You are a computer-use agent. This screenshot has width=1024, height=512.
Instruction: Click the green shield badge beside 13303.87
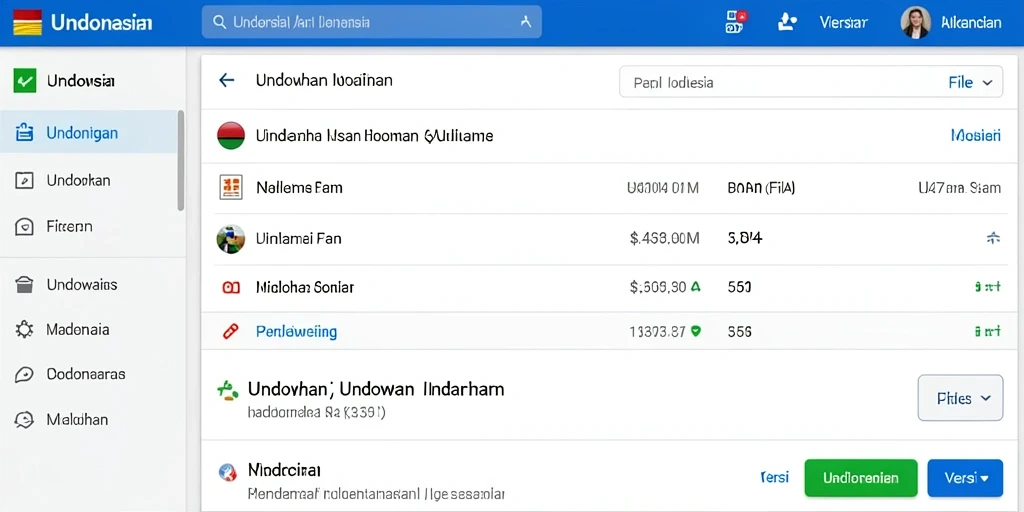[696, 331]
